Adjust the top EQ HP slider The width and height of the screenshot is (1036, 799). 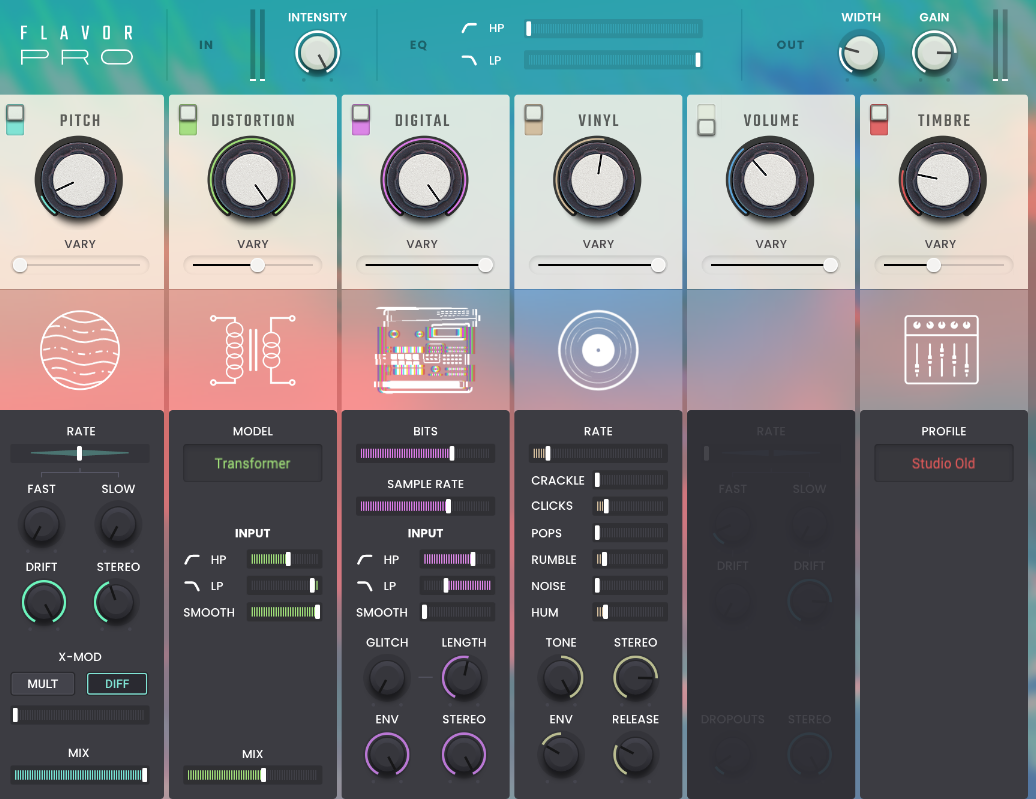[x=613, y=28]
